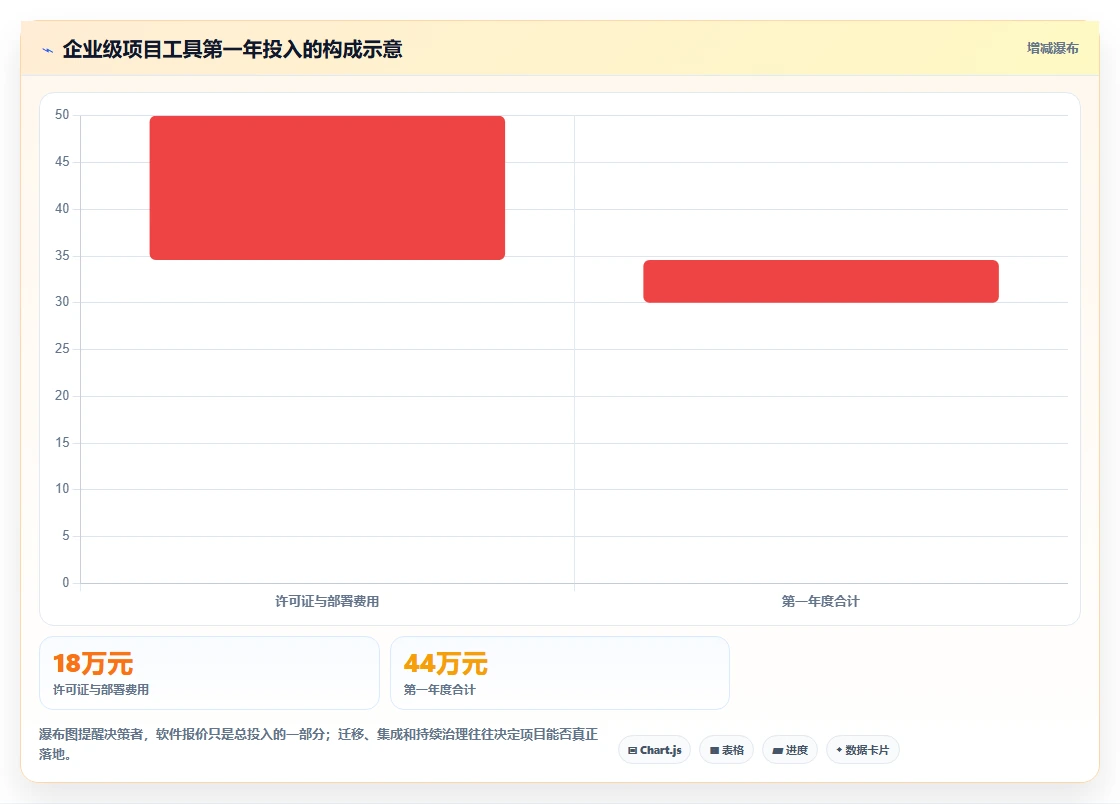The height and width of the screenshot is (804, 1120).
Task: Click the y-axis value 50
Action: [62, 115]
